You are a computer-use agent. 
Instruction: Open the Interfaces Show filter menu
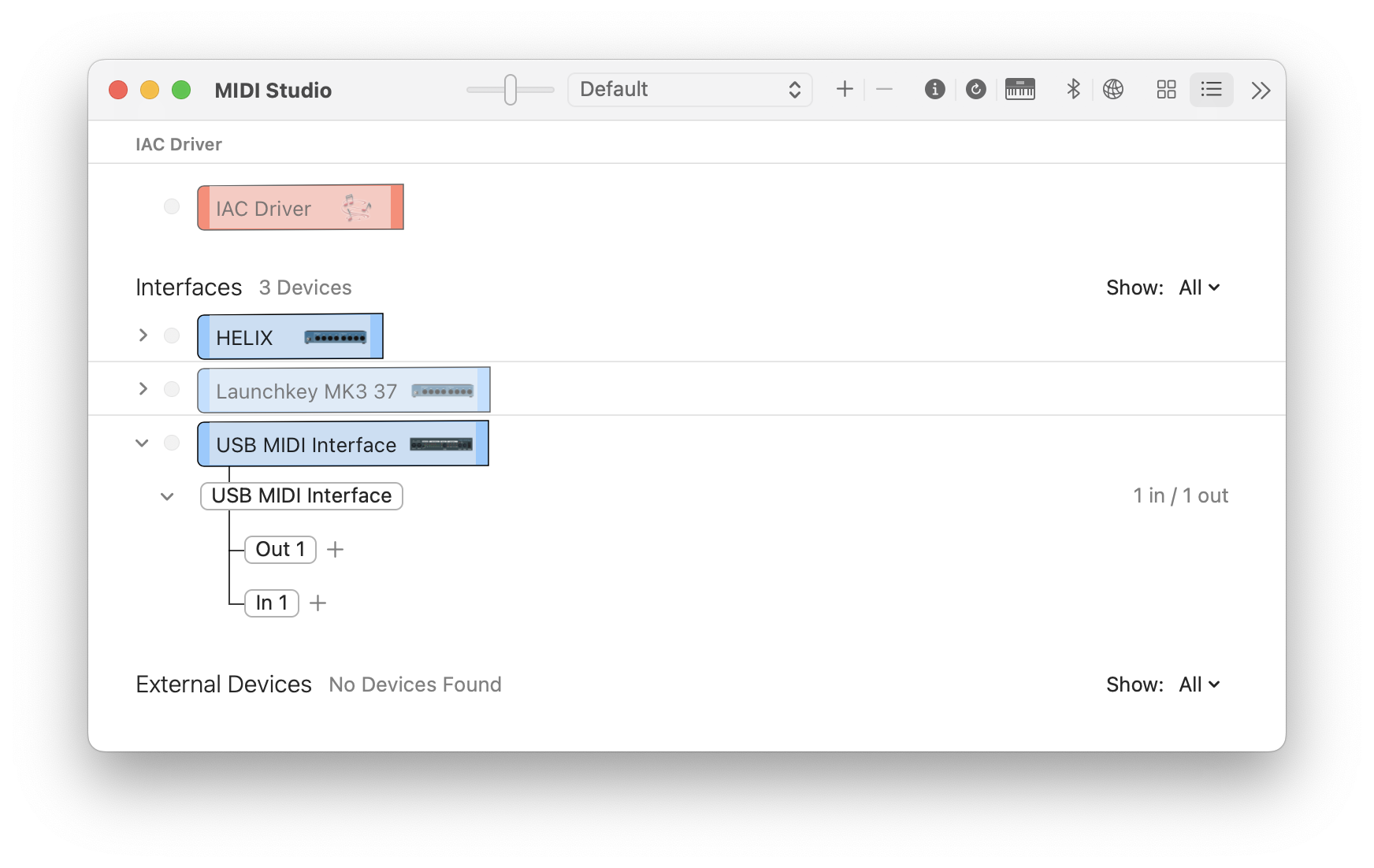(1198, 288)
